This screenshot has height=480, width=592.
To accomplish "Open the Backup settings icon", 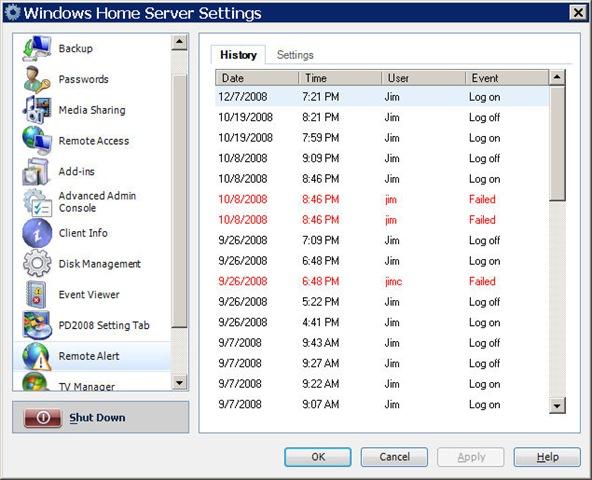I will coord(37,48).
